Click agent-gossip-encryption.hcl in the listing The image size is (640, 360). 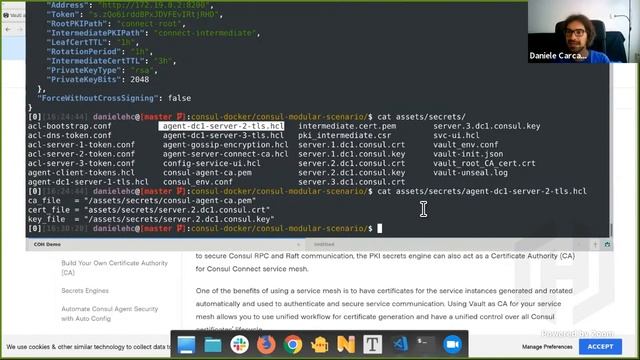[225, 145]
